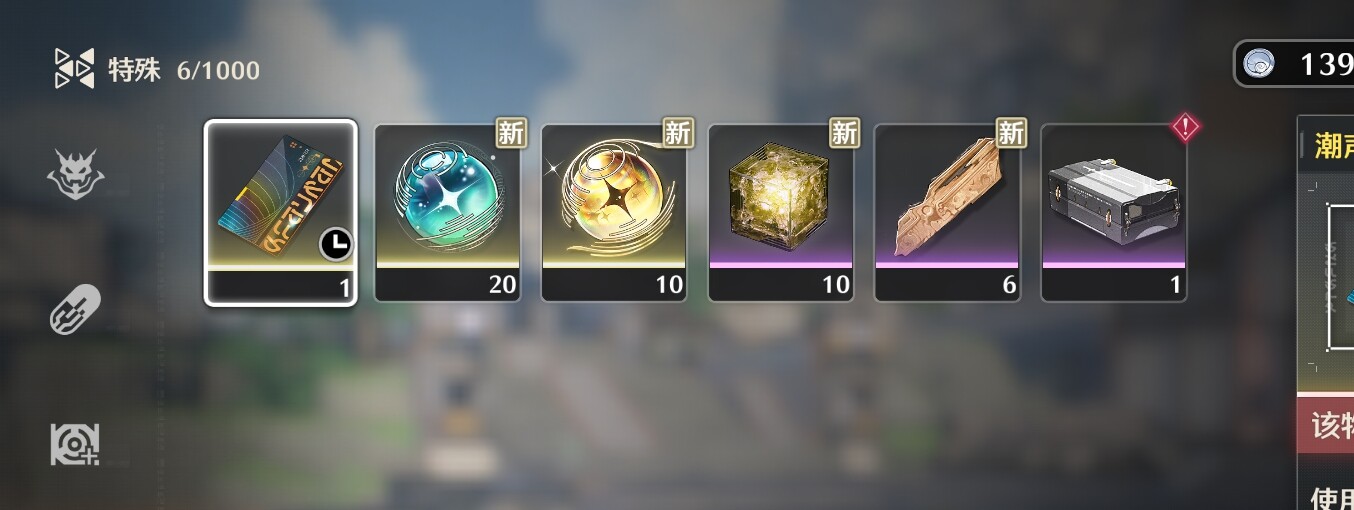Open the demon mask sidebar category

[76, 177]
